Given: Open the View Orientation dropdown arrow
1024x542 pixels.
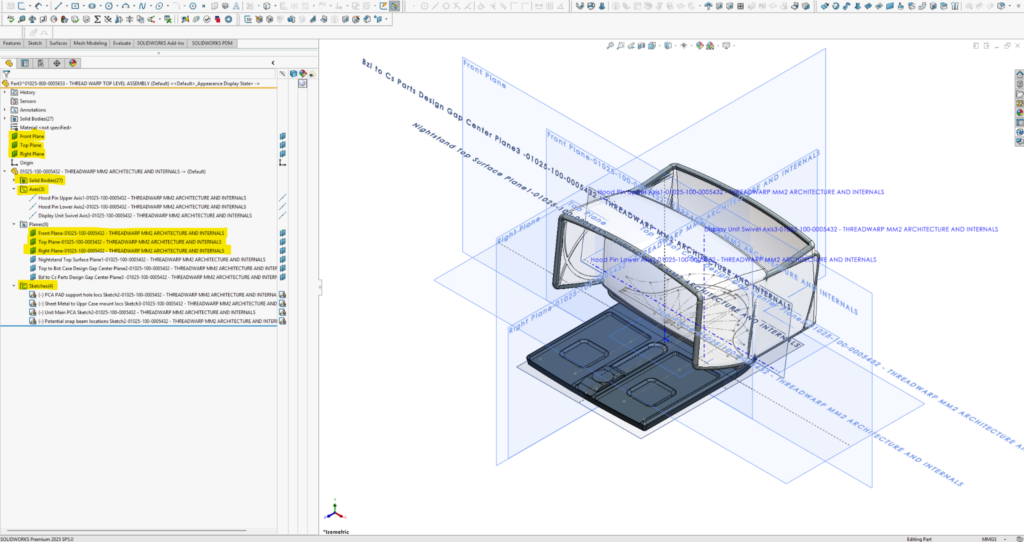Looking at the screenshot, I should 660,46.
